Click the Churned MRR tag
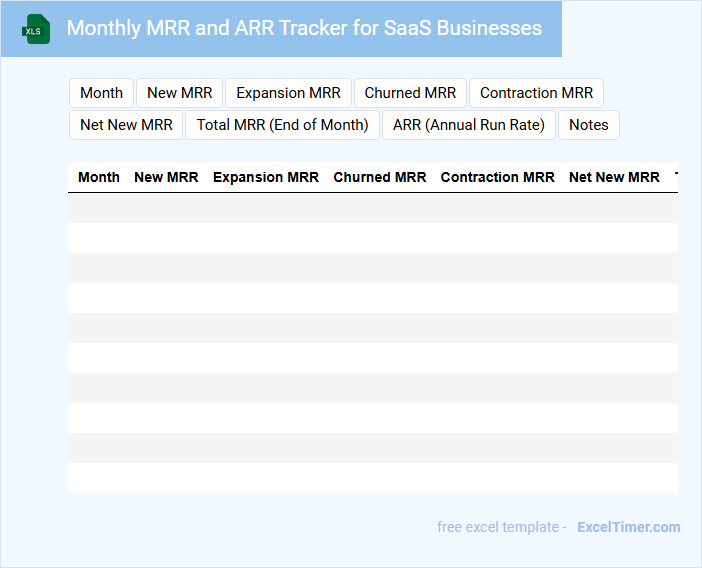702x568 pixels. (x=410, y=93)
